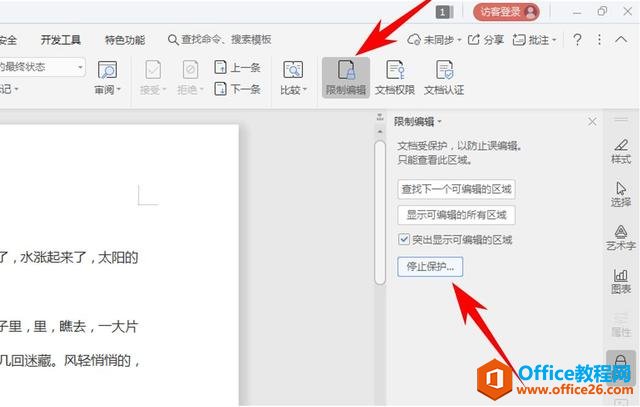Image resolution: width=640 pixels, height=407 pixels.
Task: Open Document Permission (文档权限) tool
Action: (x=395, y=77)
